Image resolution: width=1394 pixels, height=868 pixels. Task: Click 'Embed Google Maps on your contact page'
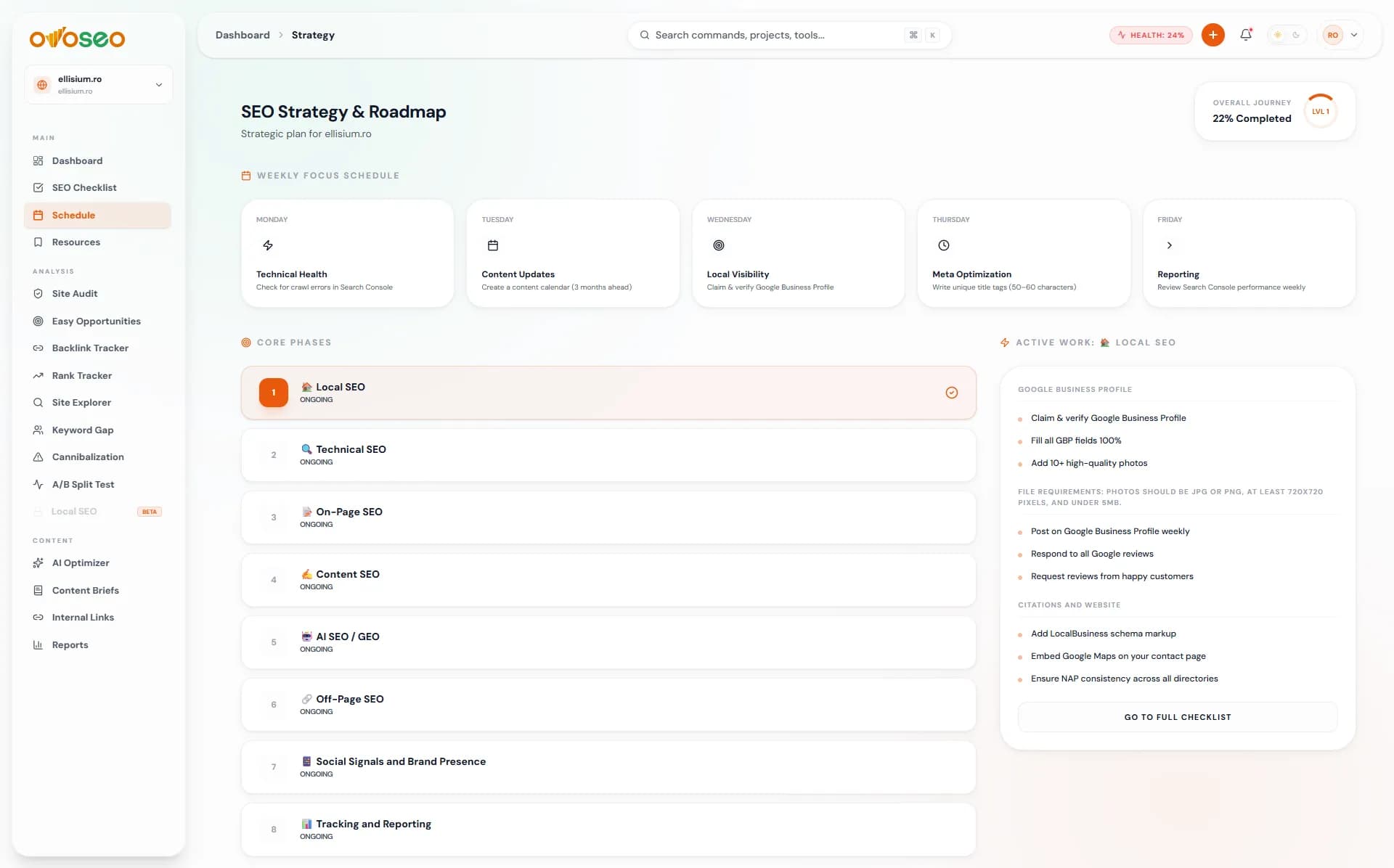(x=1118, y=656)
